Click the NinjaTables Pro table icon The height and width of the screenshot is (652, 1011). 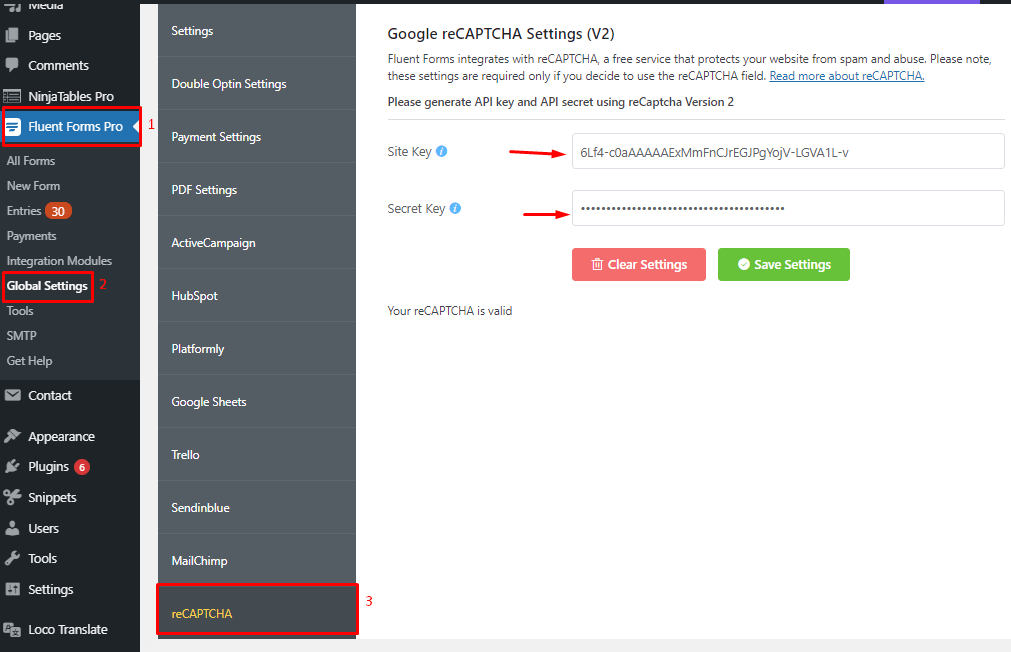[12, 96]
